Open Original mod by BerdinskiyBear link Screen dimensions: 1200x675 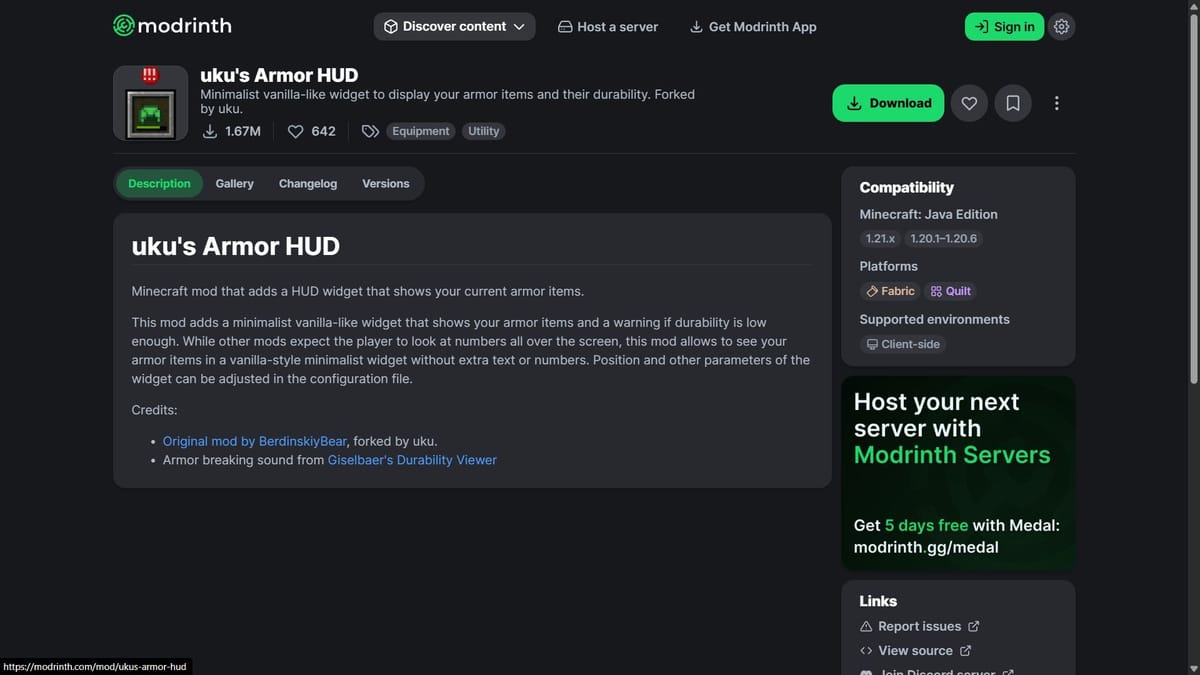click(255, 441)
